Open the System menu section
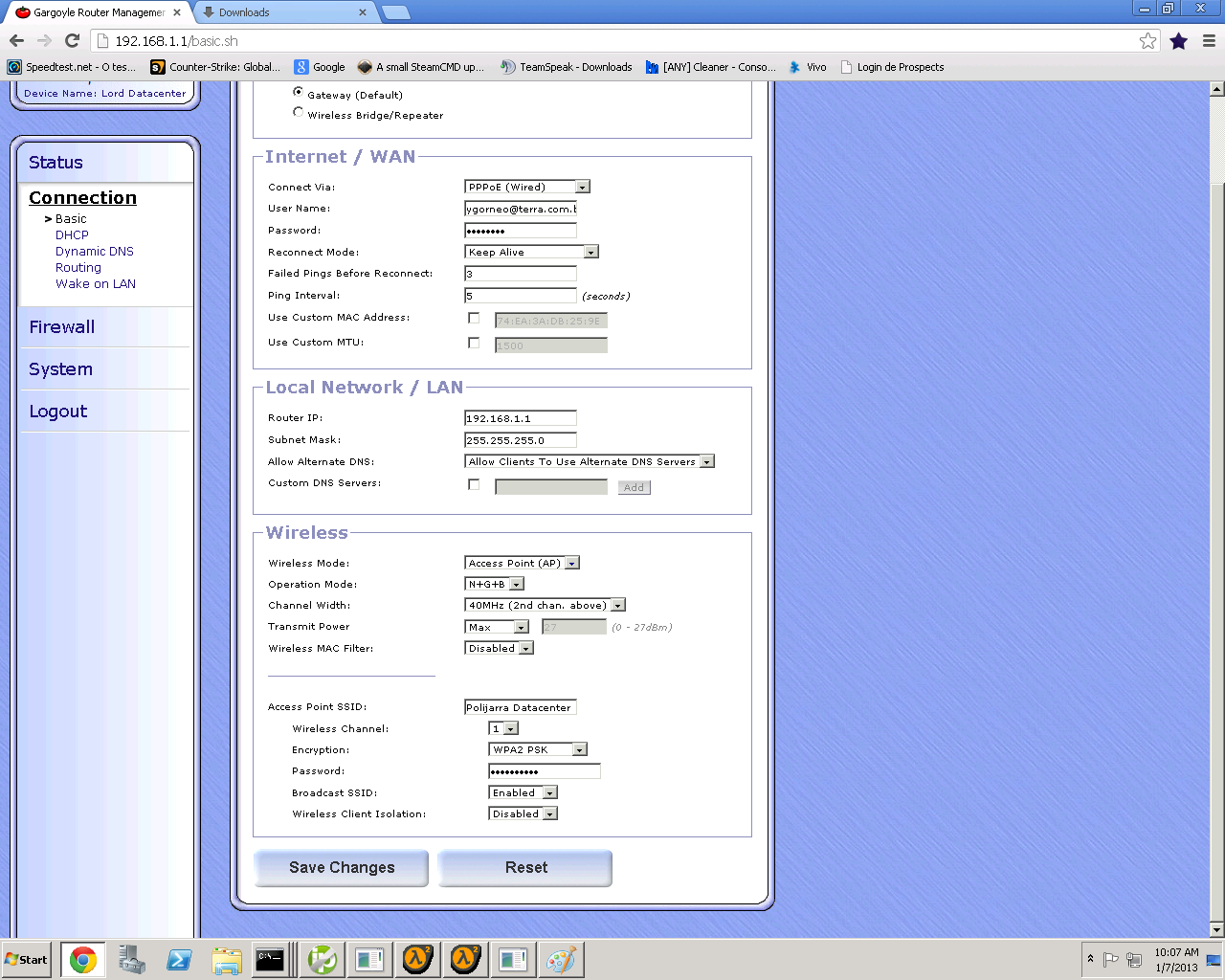This screenshot has width=1225, height=980. tap(60, 369)
